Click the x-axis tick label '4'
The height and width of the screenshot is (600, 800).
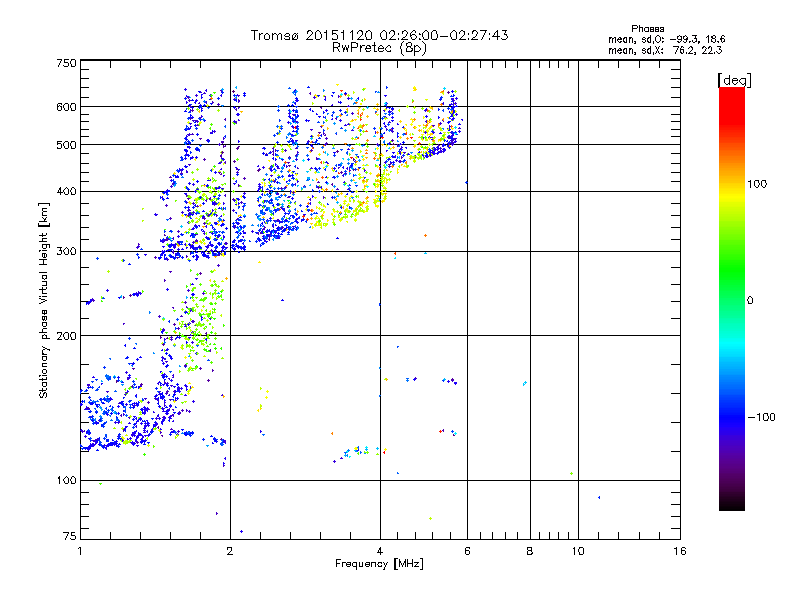380,551
